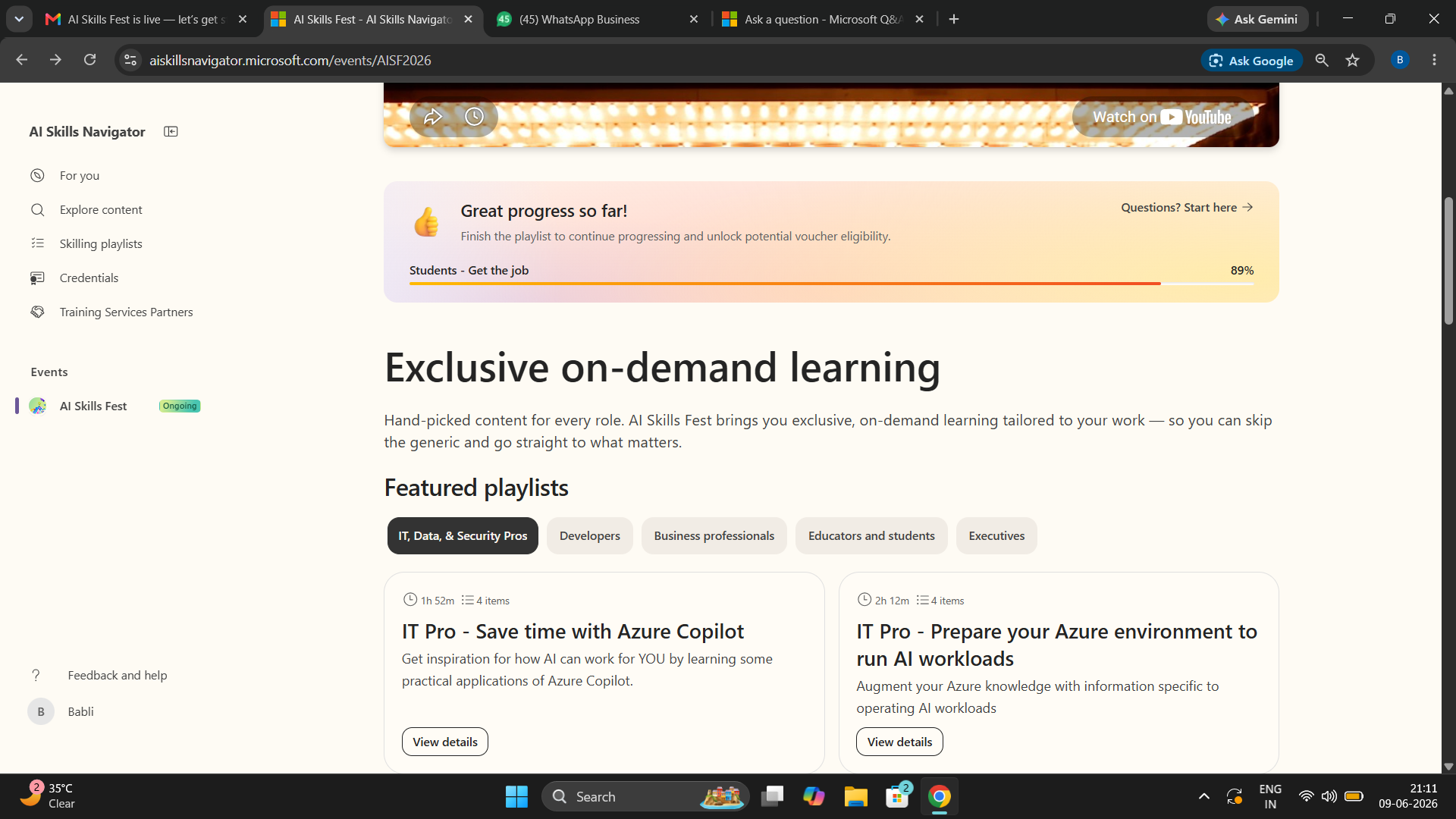The image size is (1456, 819).
Task: Click Students - Get the job progress bar
Action: (831, 284)
